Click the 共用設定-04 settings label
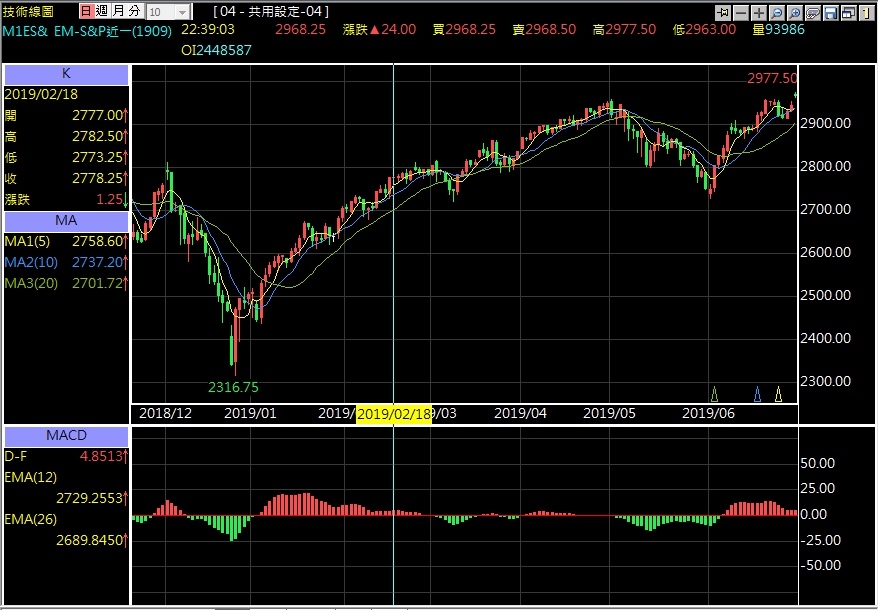The width and height of the screenshot is (878, 610). (x=271, y=11)
